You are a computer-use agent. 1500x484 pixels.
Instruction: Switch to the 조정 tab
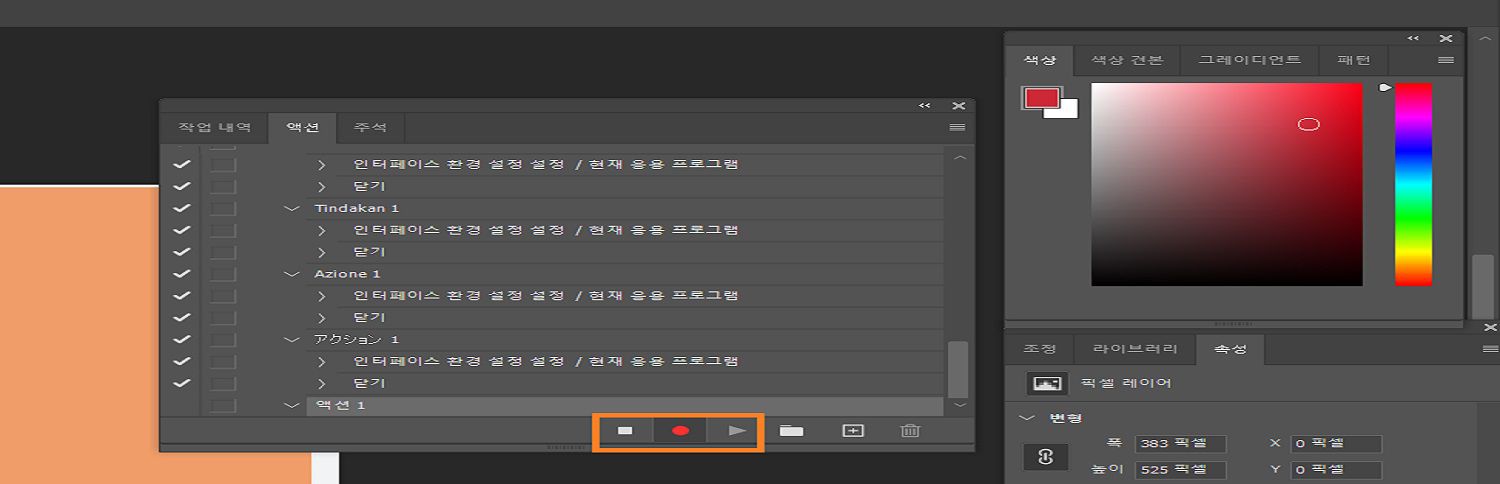click(1040, 349)
